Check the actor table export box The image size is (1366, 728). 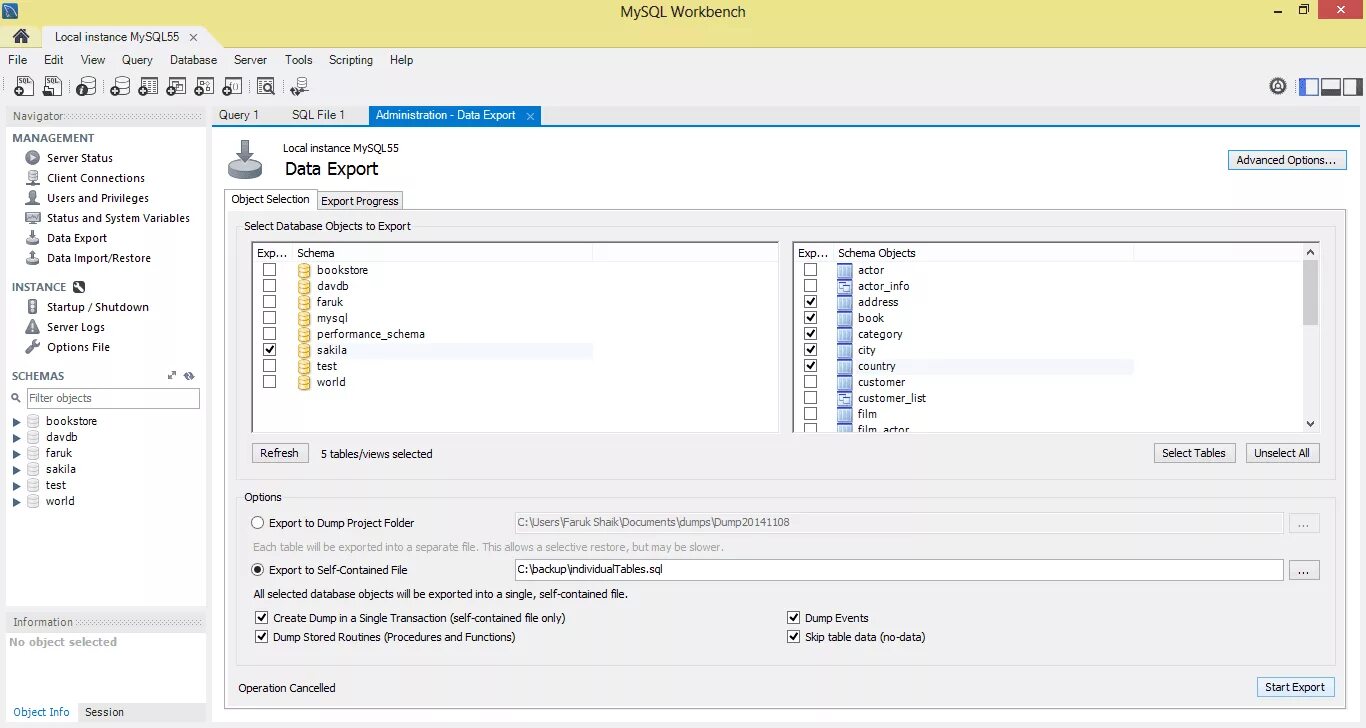pyautogui.click(x=810, y=270)
